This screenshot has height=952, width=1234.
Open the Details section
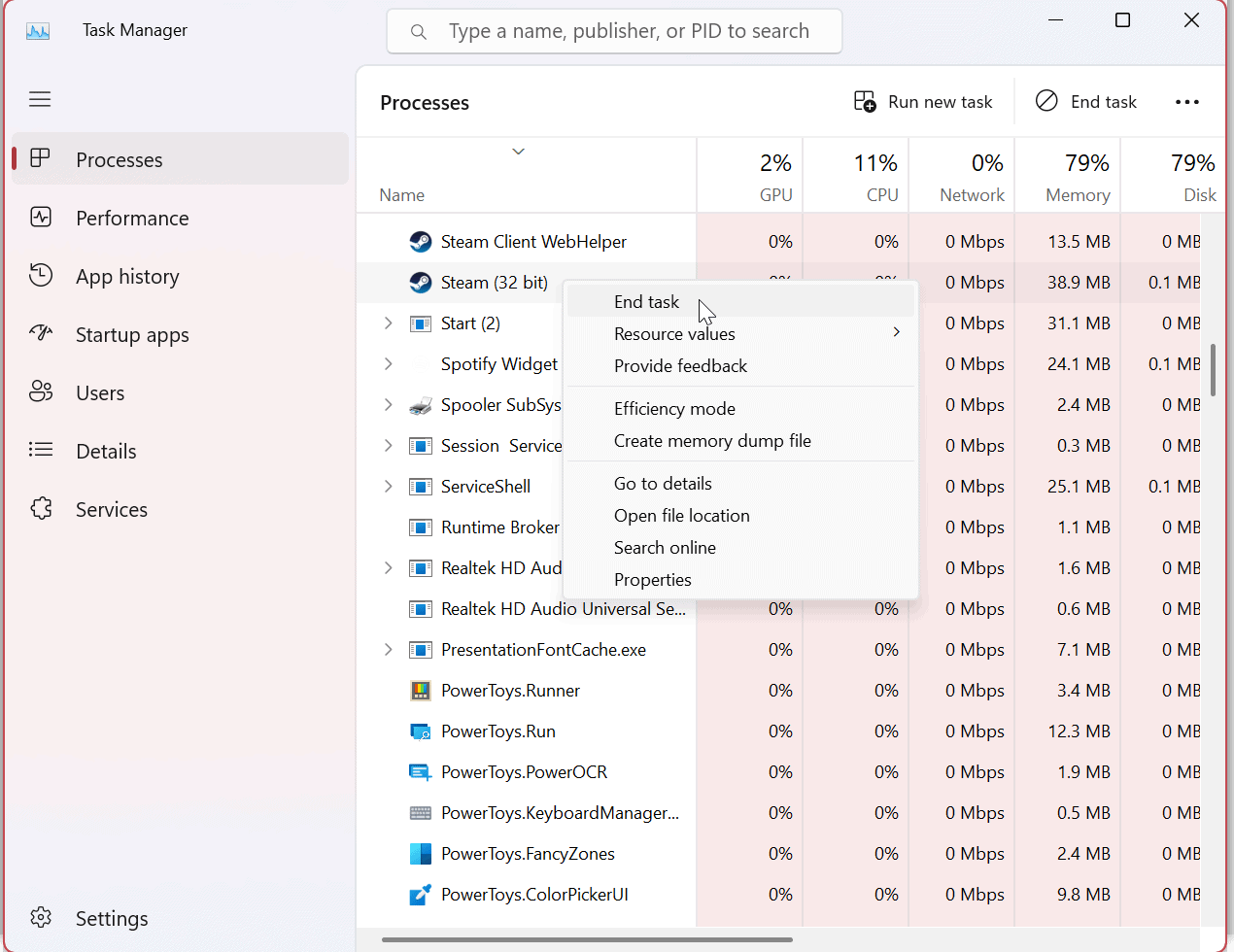[x=105, y=451]
